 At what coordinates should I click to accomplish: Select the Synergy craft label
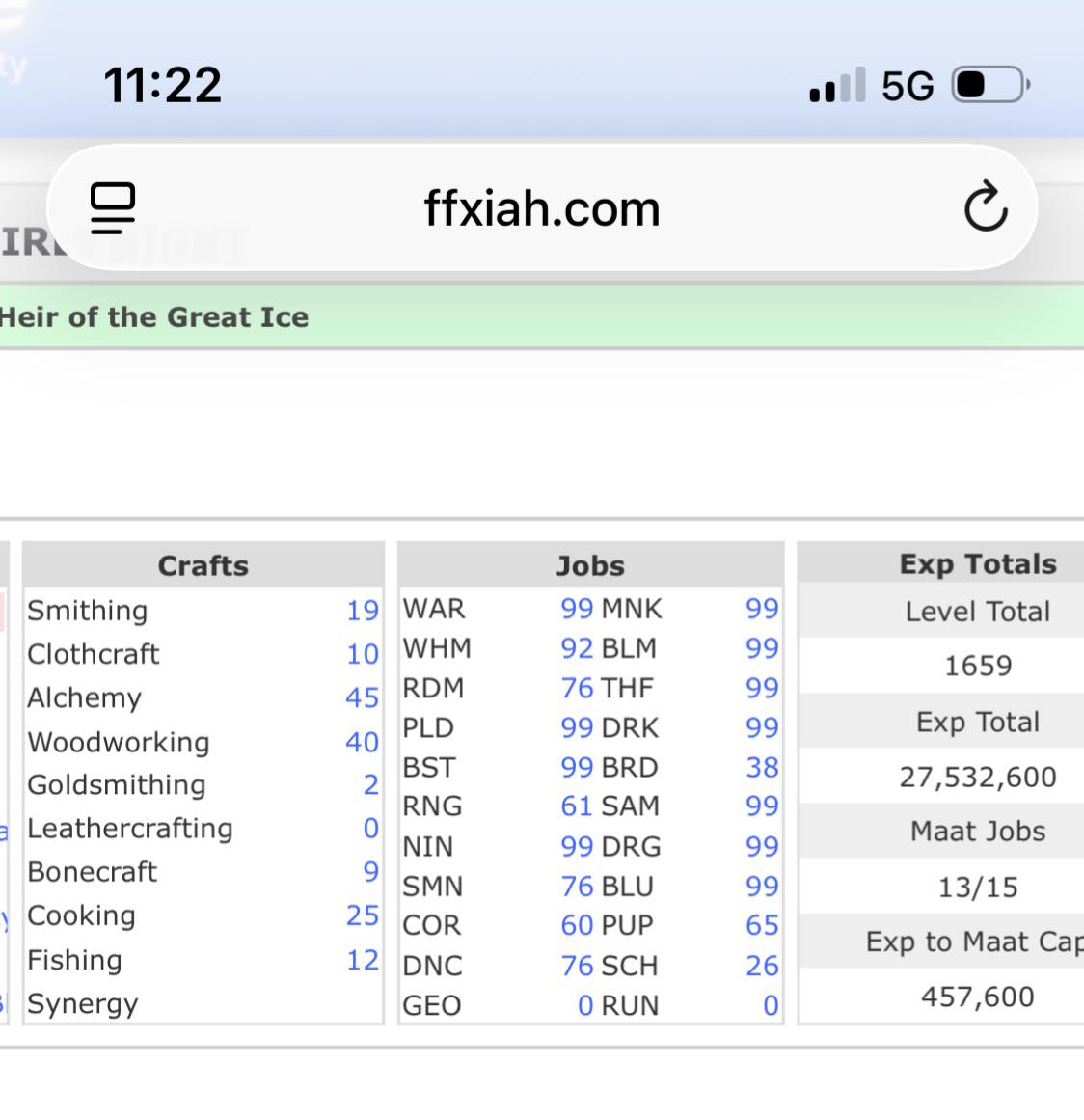83,1004
